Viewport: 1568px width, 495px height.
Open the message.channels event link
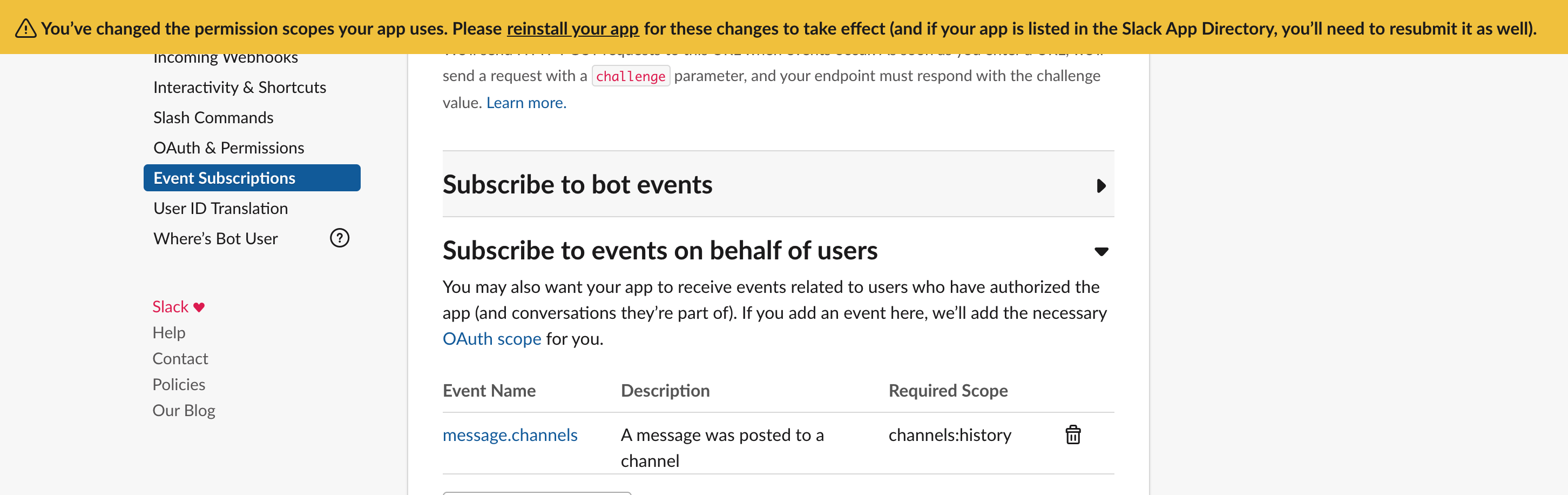pyautogui.click(x=510, y=434)
